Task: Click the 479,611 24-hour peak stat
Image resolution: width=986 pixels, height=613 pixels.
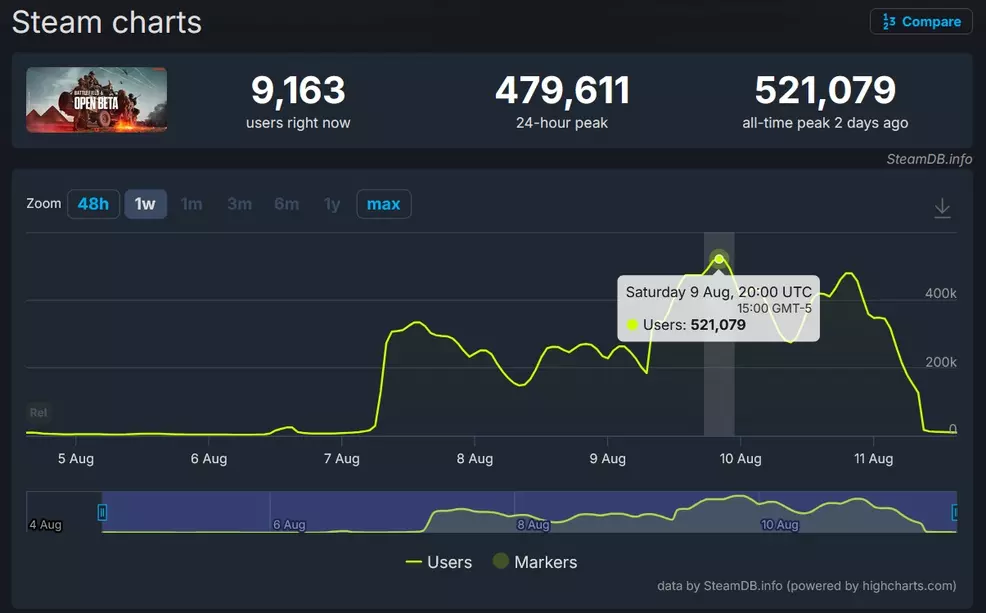Action: pos(562,101)
